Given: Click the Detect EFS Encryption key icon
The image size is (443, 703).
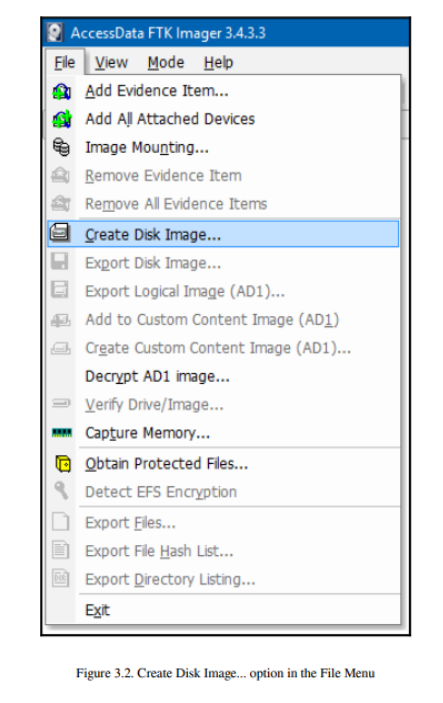Looking at the screenshot, I should [61, 490].
